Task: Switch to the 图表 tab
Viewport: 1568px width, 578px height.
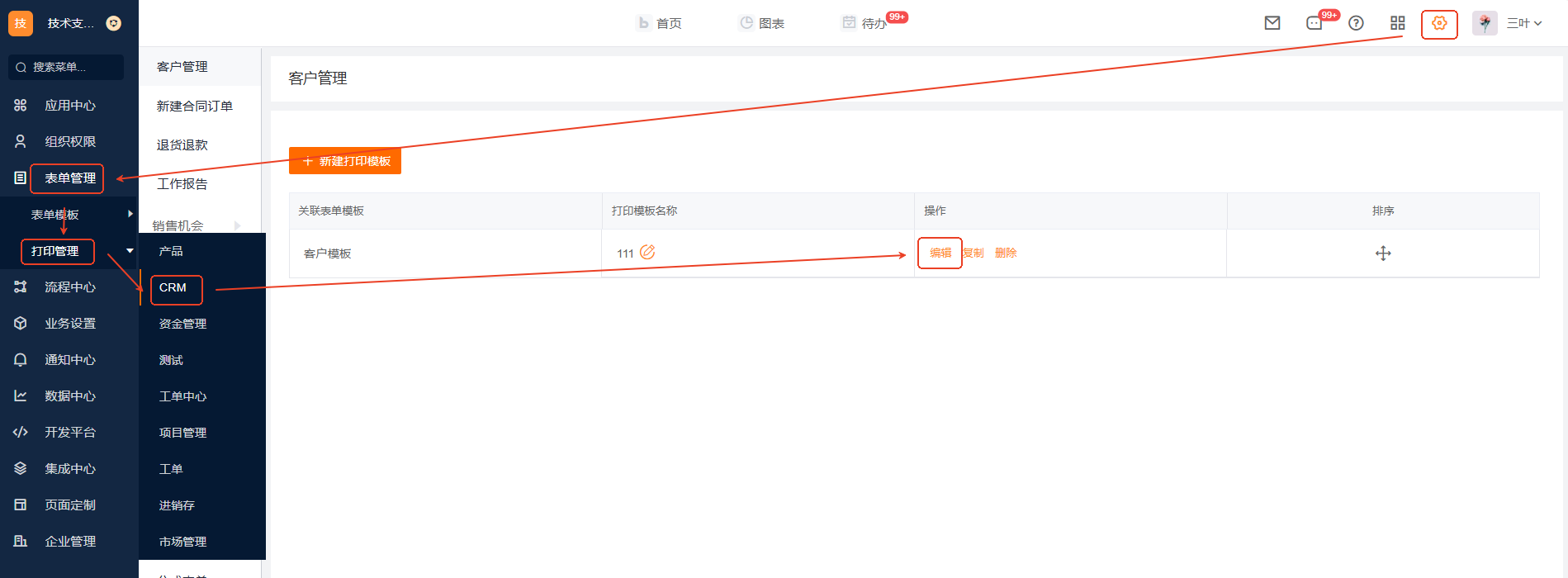Action: click(761, 23)
